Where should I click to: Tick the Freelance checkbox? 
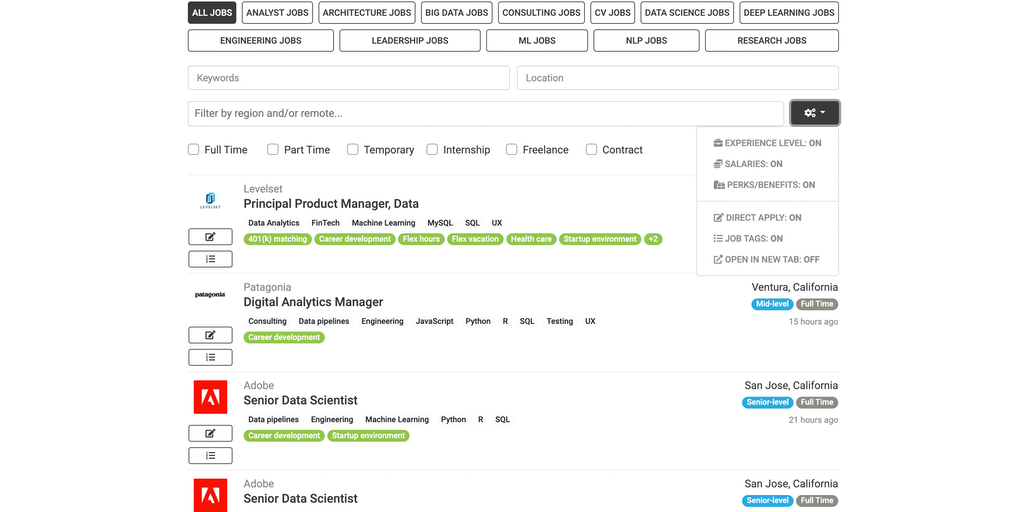[x=512, y=150]
